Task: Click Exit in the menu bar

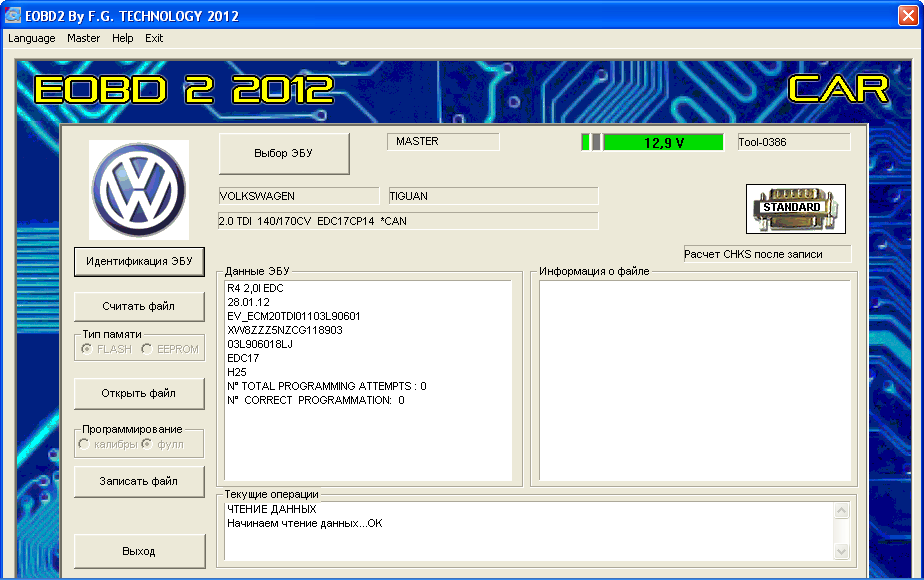Action: [x=154, y=38]
